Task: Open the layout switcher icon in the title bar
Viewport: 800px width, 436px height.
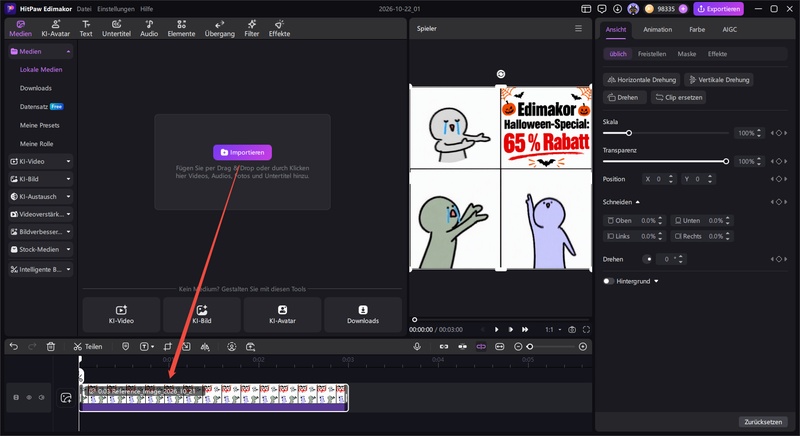Action: pyautogui.click(x=586, y=9)
